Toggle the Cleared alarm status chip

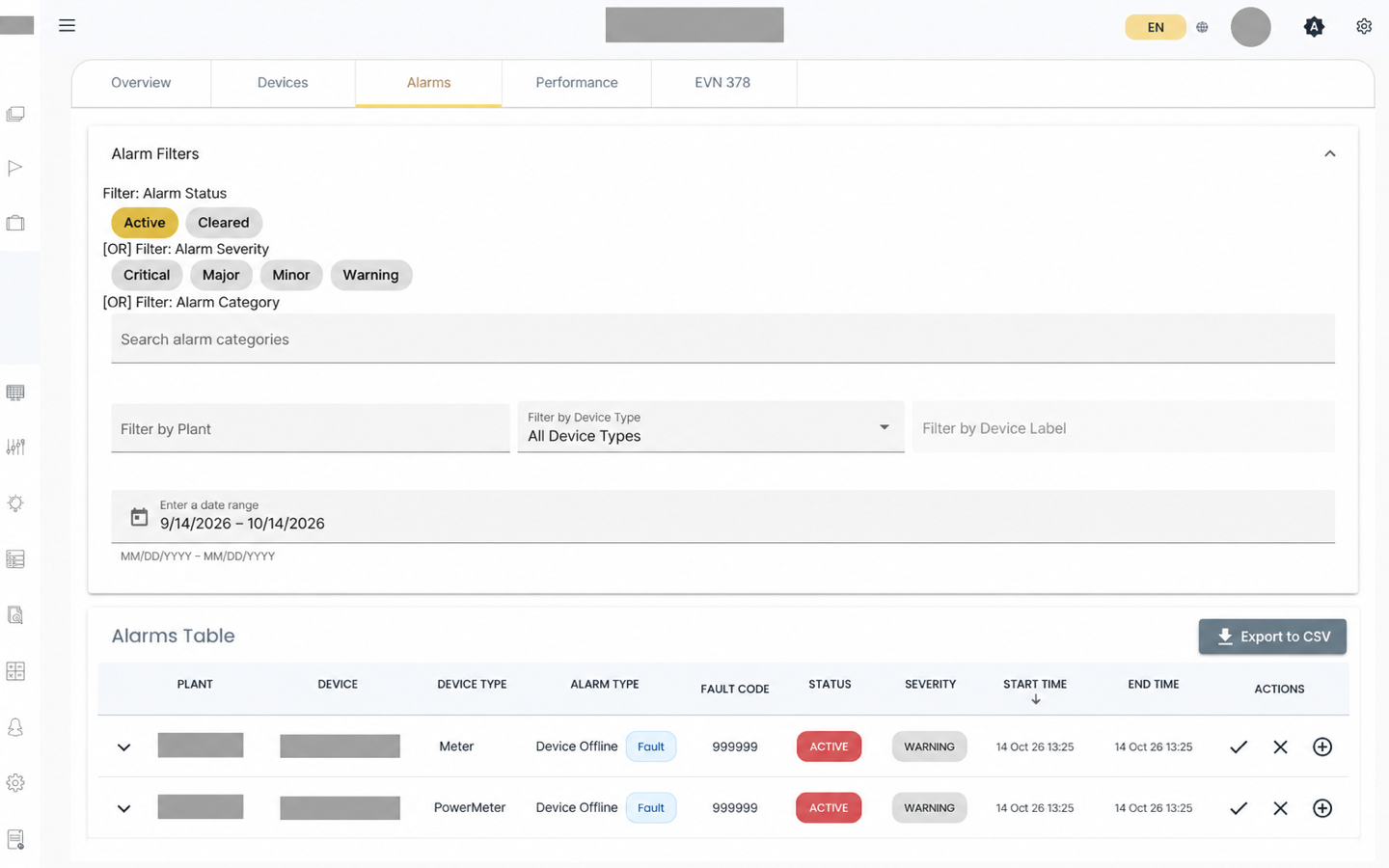point(224,223)
